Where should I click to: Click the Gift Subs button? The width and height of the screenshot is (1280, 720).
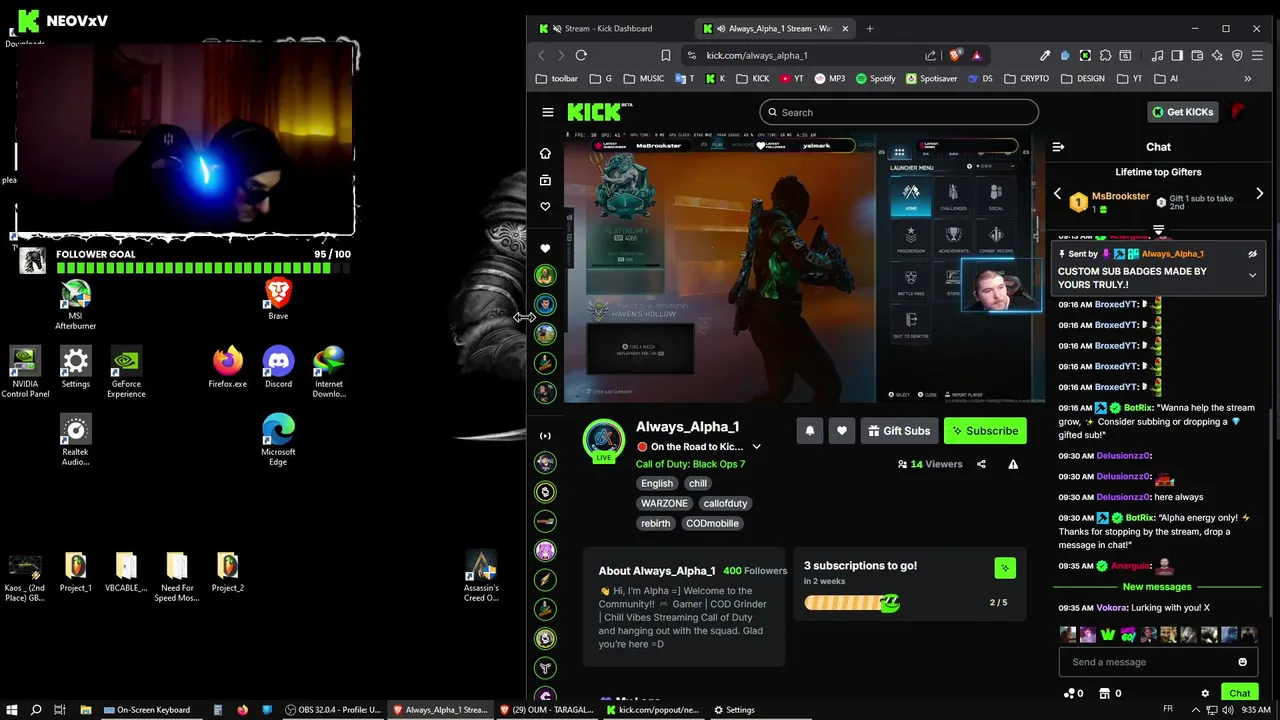899,431
